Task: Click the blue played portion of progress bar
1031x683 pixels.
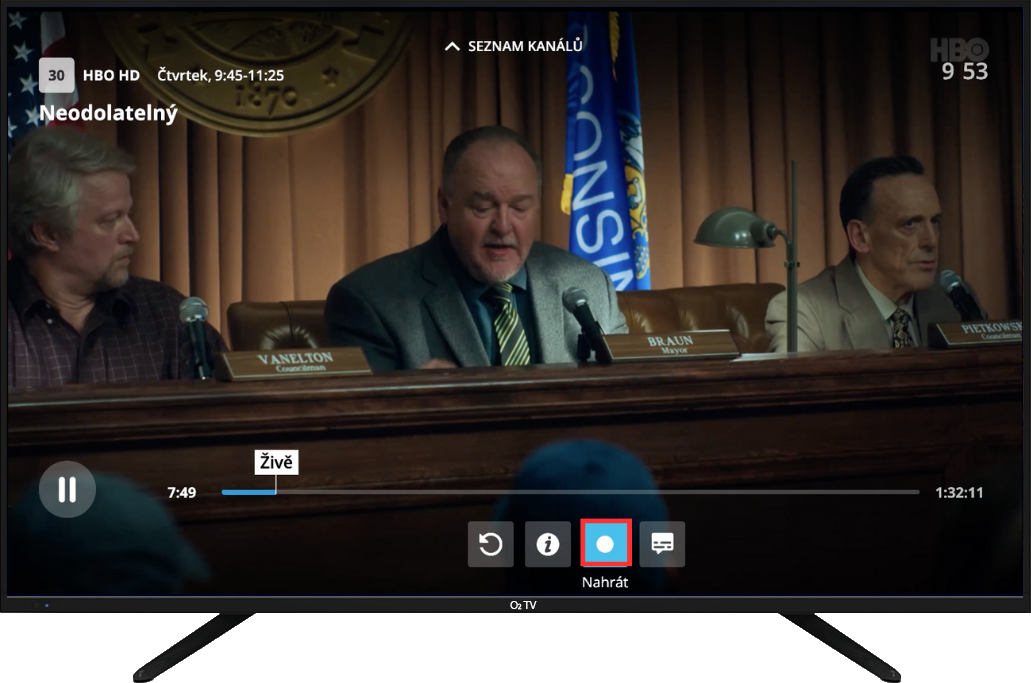Action: [248, 492]
